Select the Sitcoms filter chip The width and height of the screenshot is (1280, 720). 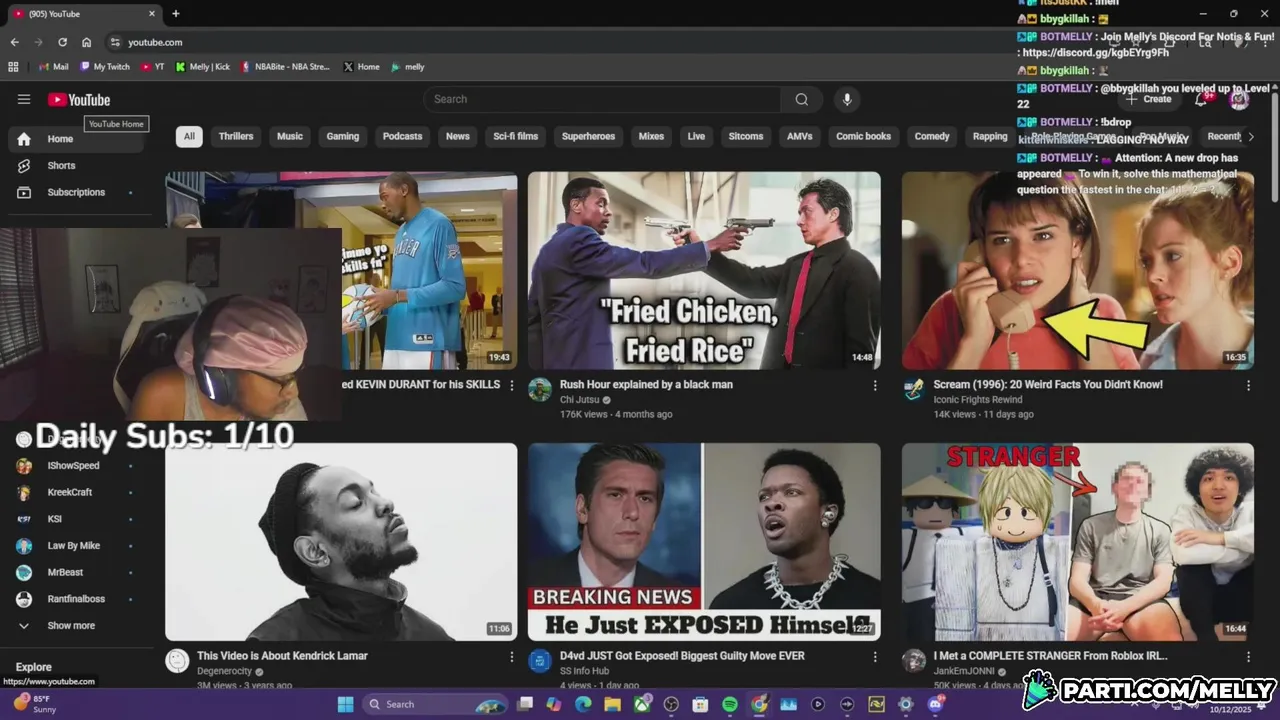coord(746,136)
